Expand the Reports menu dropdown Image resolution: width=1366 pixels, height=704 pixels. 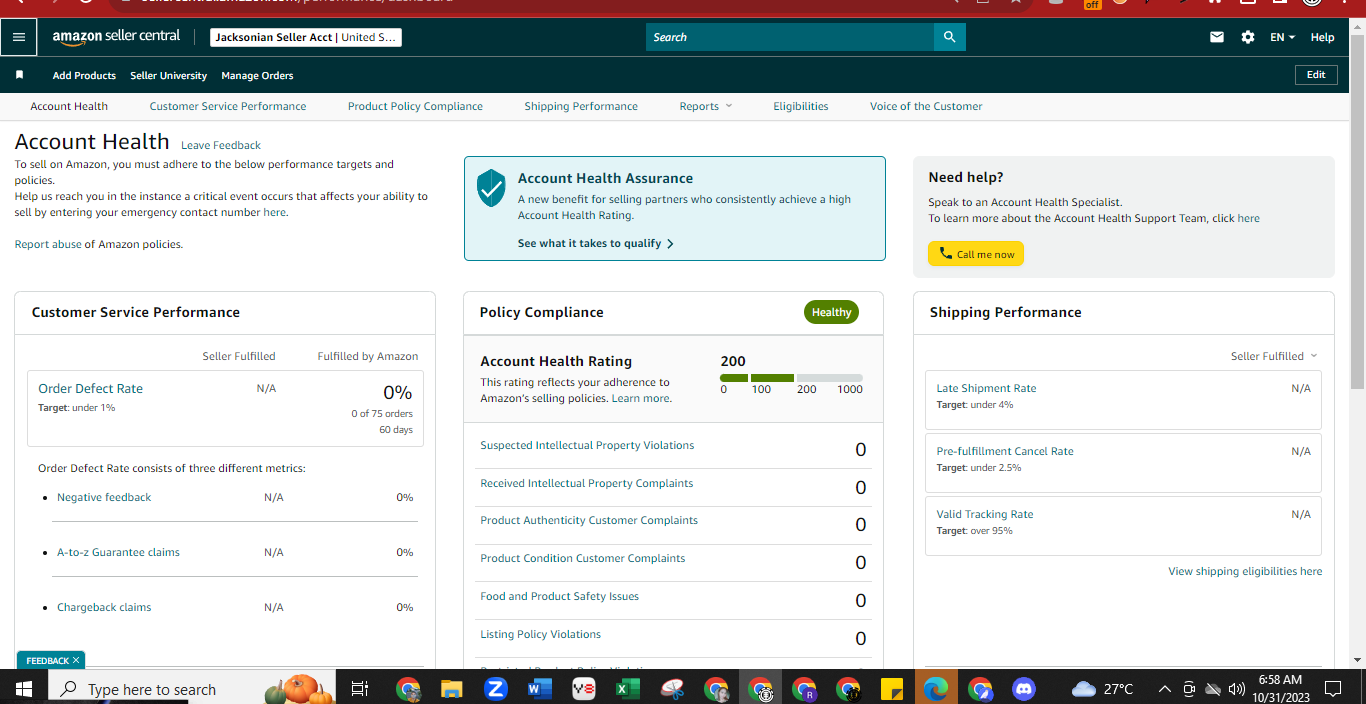(x=705, y=106)
